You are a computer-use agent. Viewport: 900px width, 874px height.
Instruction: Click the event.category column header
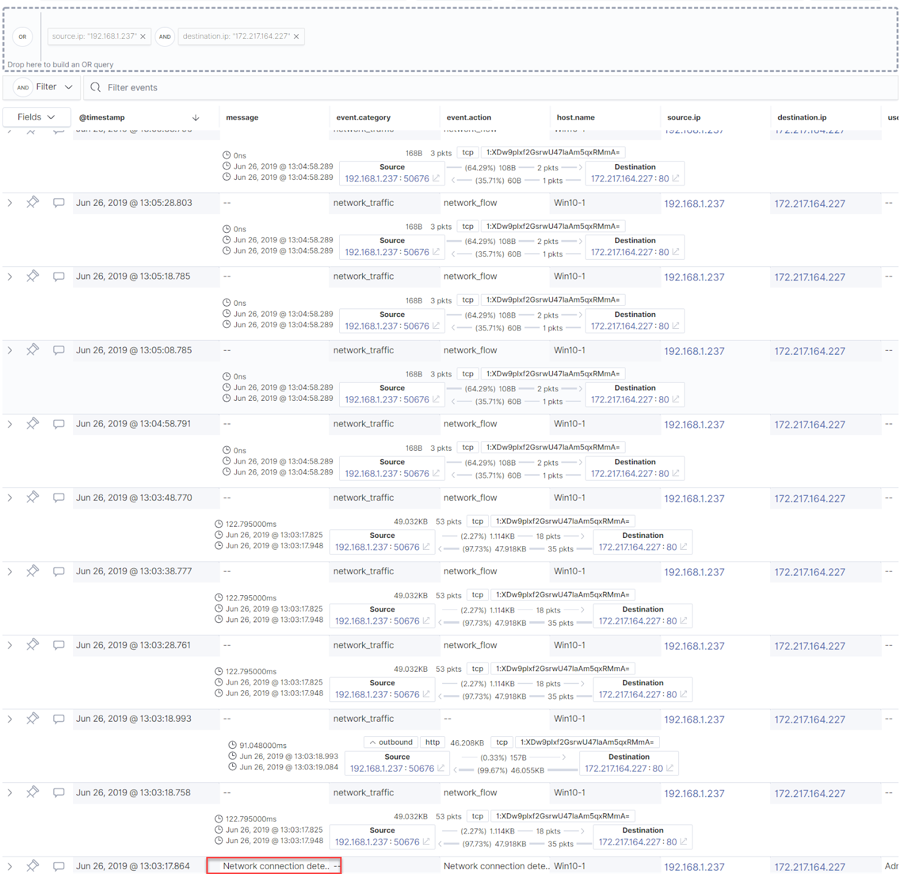coord(363,118)
